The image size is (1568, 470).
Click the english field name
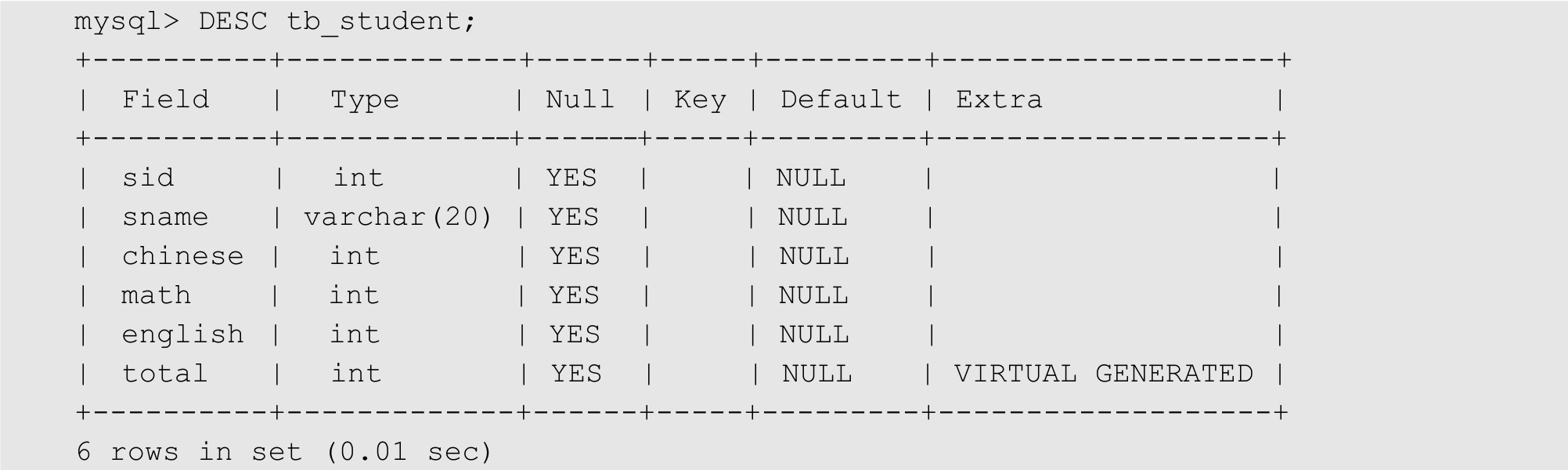click(182, 335)
